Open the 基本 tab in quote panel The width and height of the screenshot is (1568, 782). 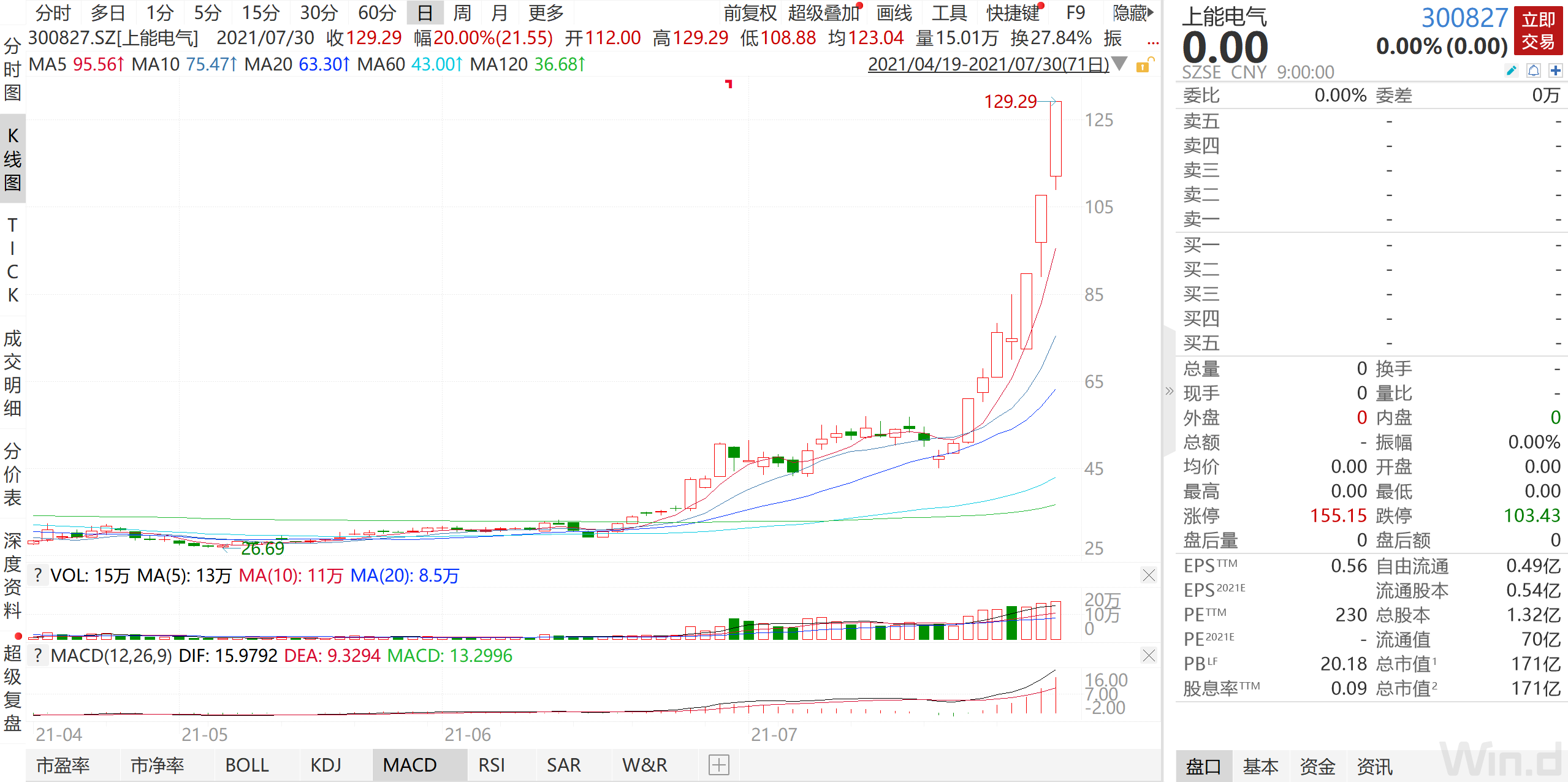click(x=1260, y=766)
